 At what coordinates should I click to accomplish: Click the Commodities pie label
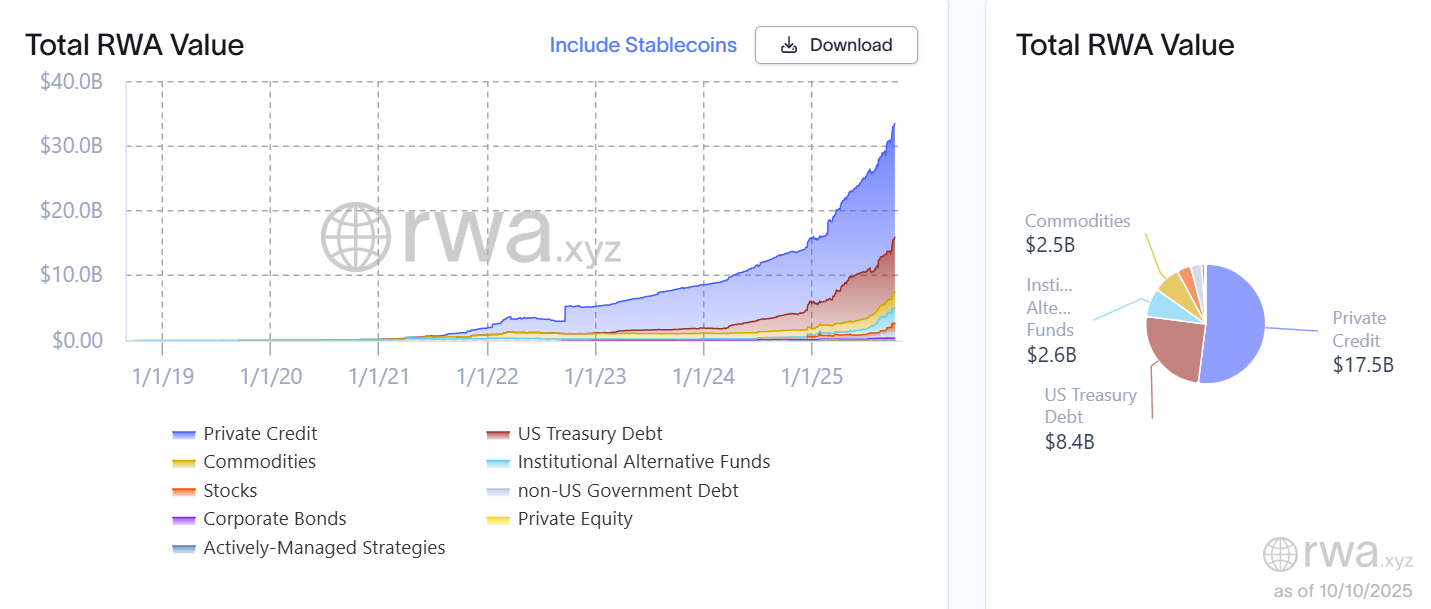[x=1077, y=222]
